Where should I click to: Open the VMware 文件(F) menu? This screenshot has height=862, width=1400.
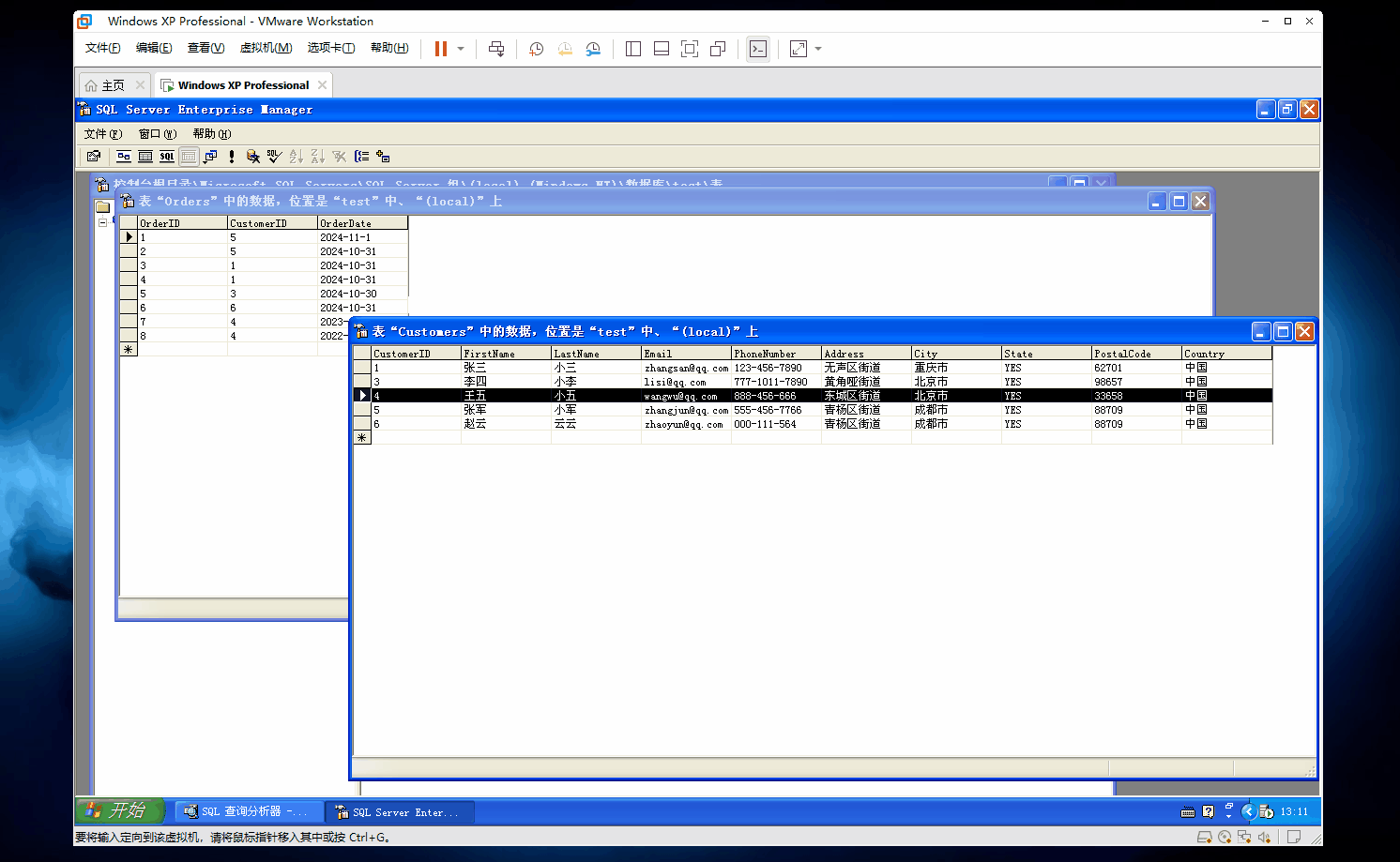point(103,48)
